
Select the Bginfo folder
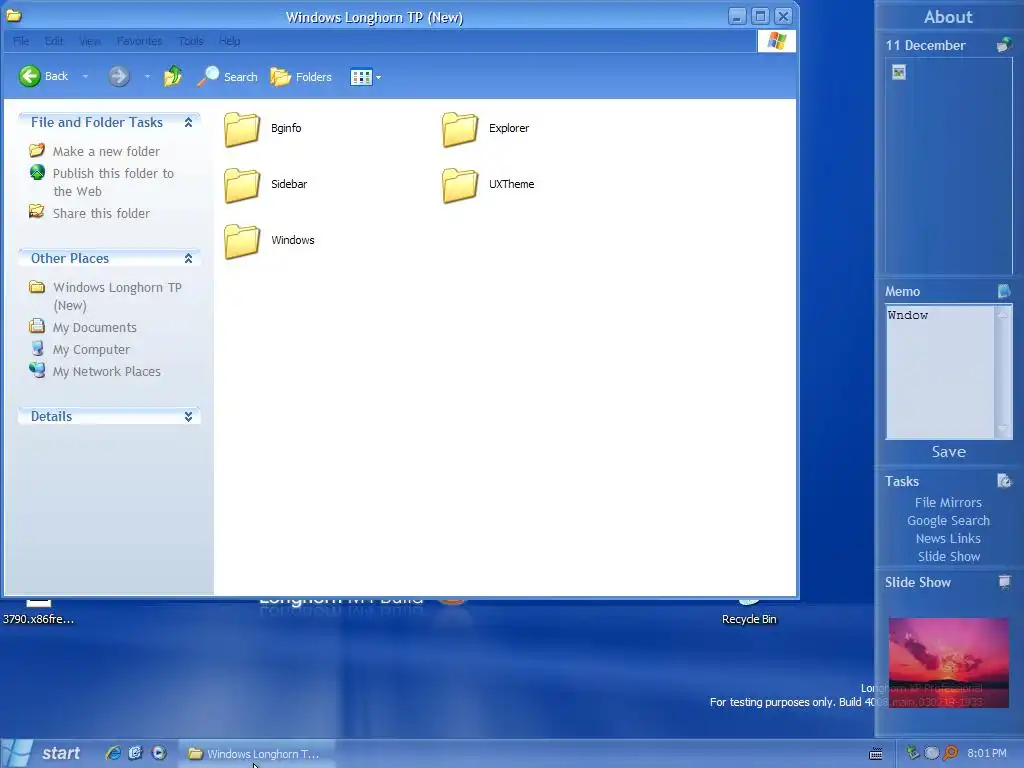(x=263, y=129)
